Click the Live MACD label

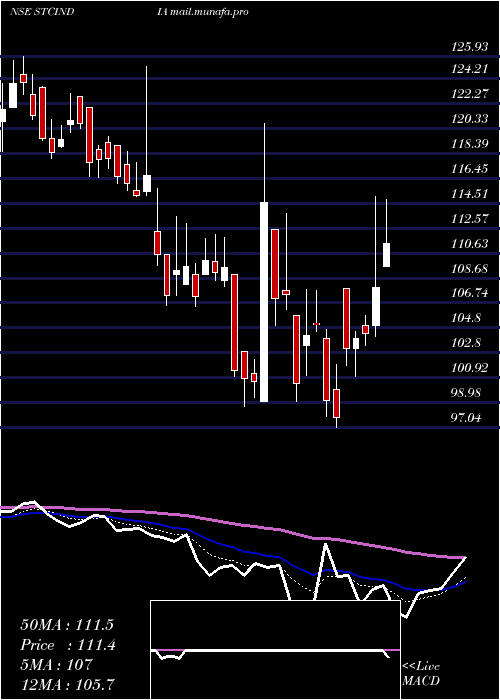421,674
